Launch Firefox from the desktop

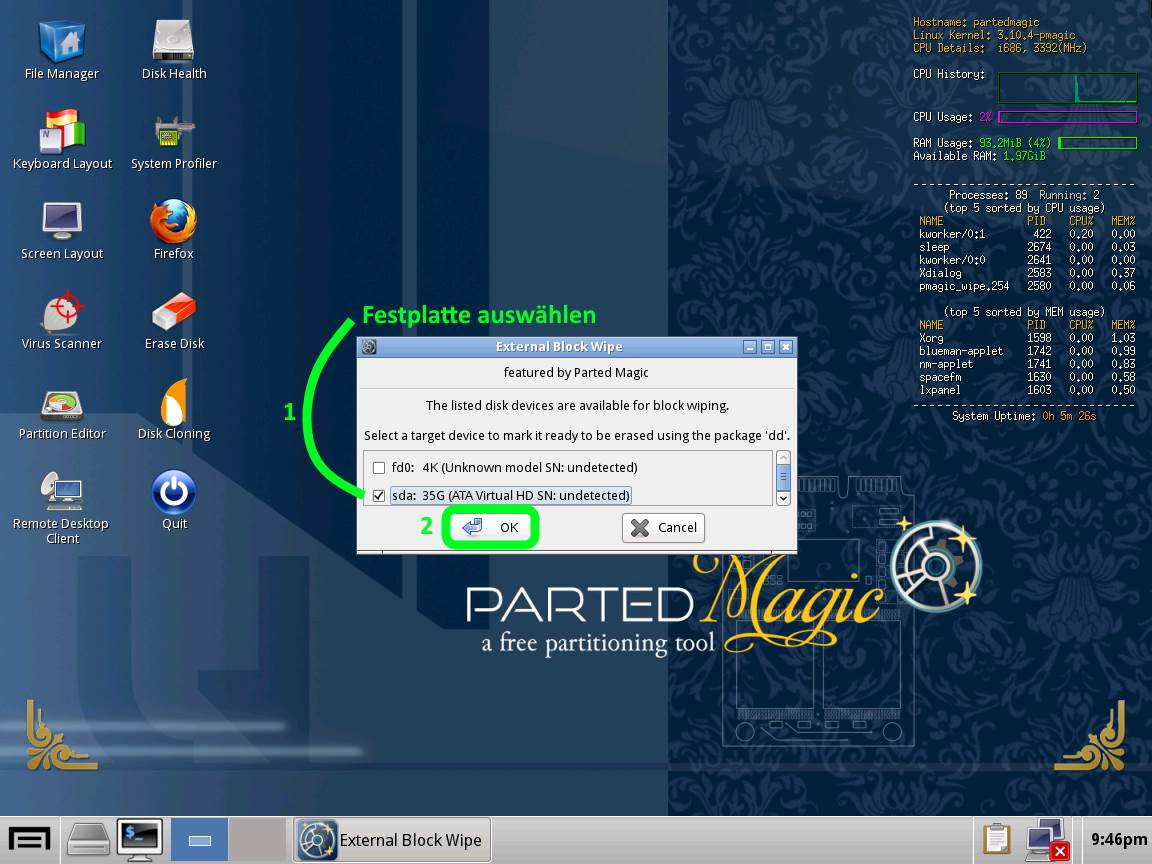click(173, 230)
